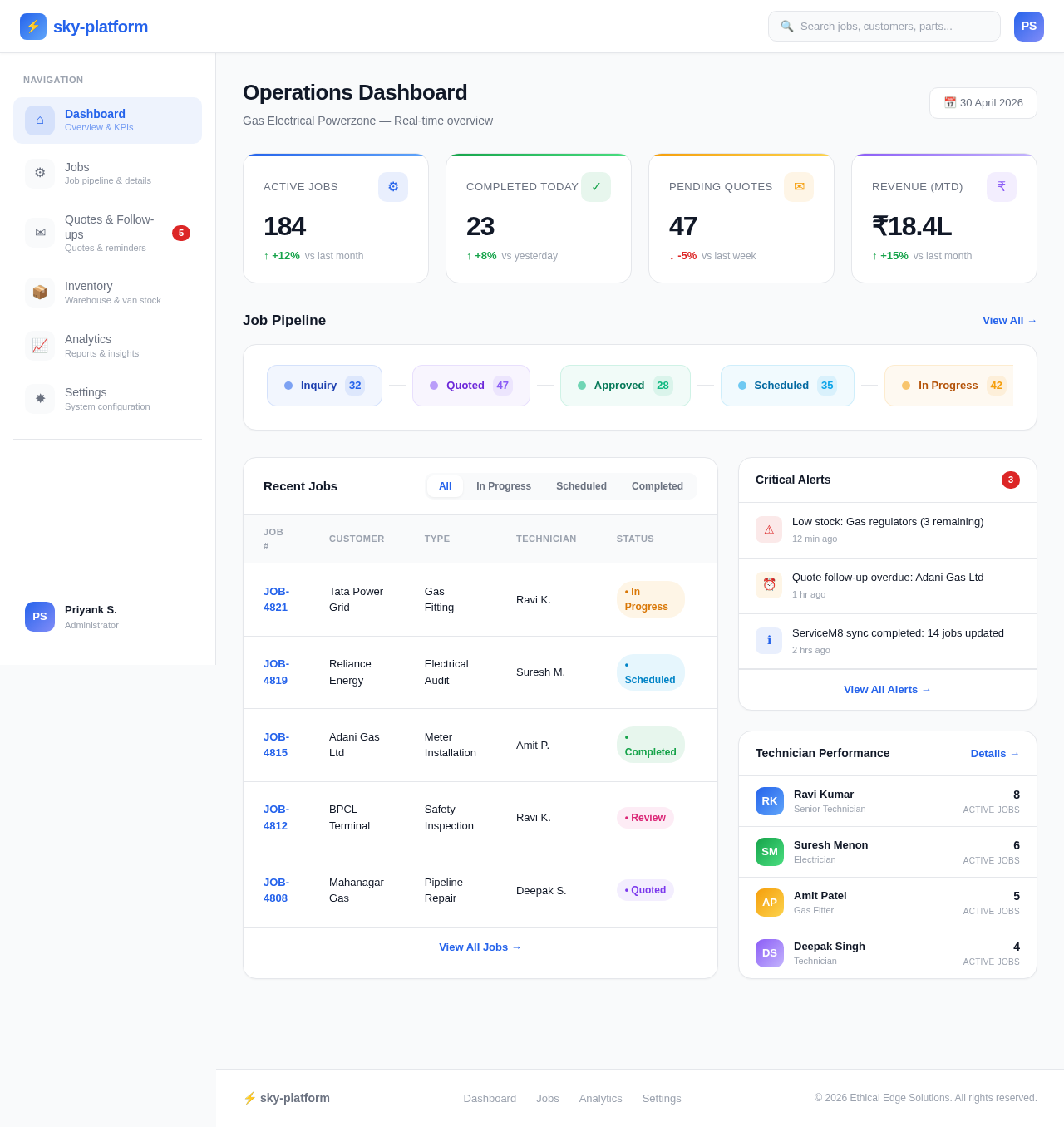Click Amit Patel's AP avatar

click(770, 903)
